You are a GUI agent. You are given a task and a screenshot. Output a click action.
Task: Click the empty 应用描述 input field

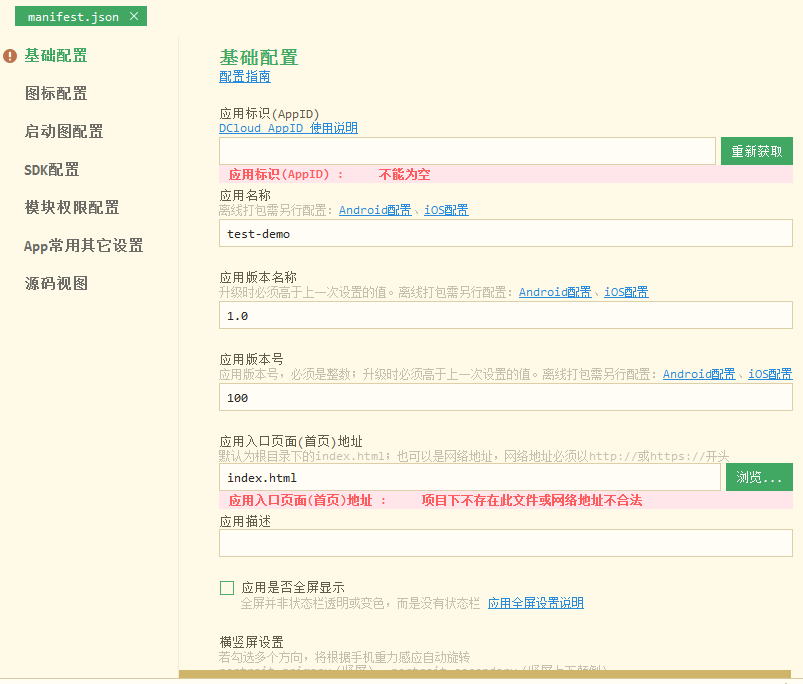pyautogui.click(x=505, y=543)
